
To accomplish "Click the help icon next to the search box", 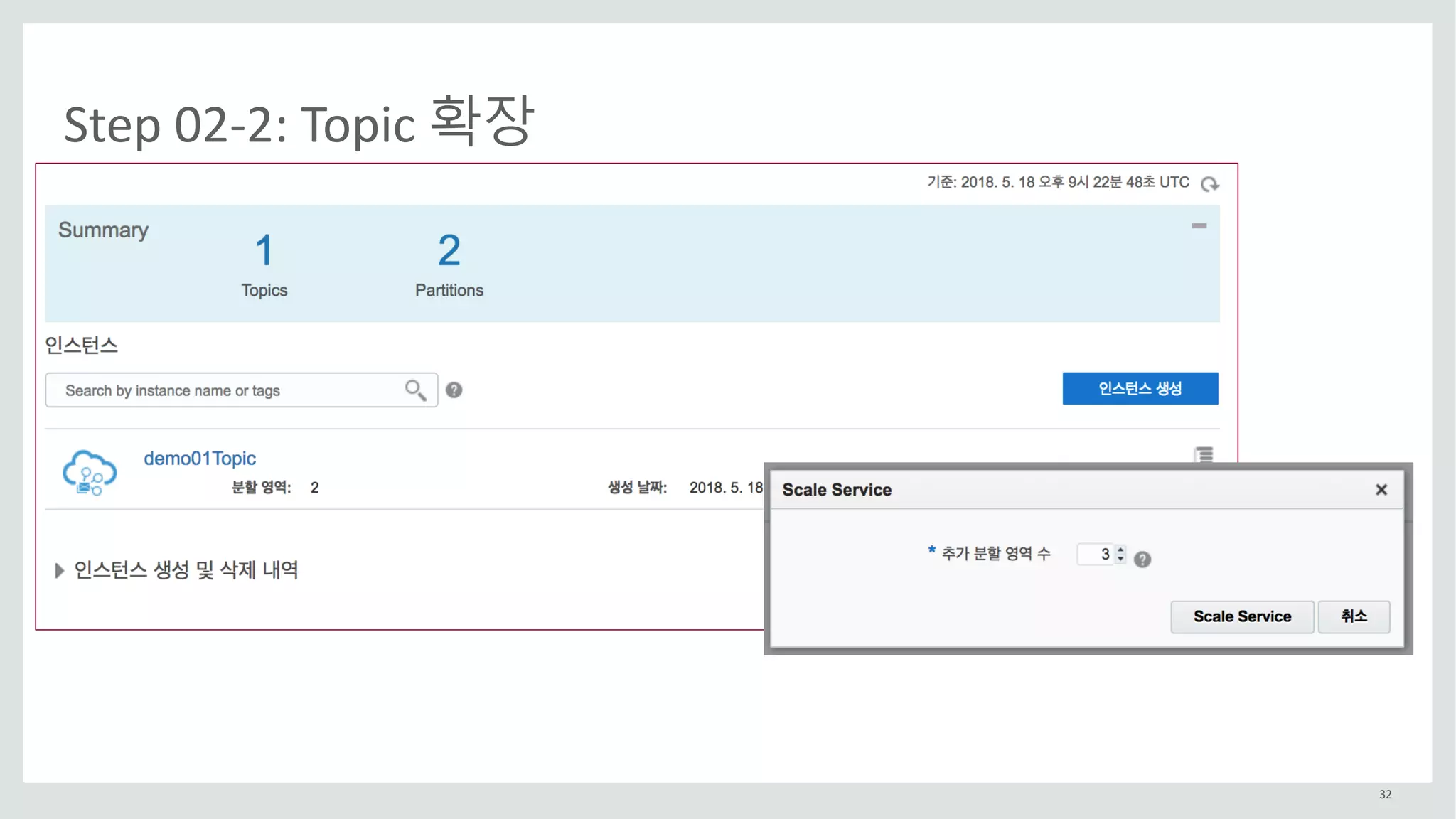I will [x=454, y=390].
